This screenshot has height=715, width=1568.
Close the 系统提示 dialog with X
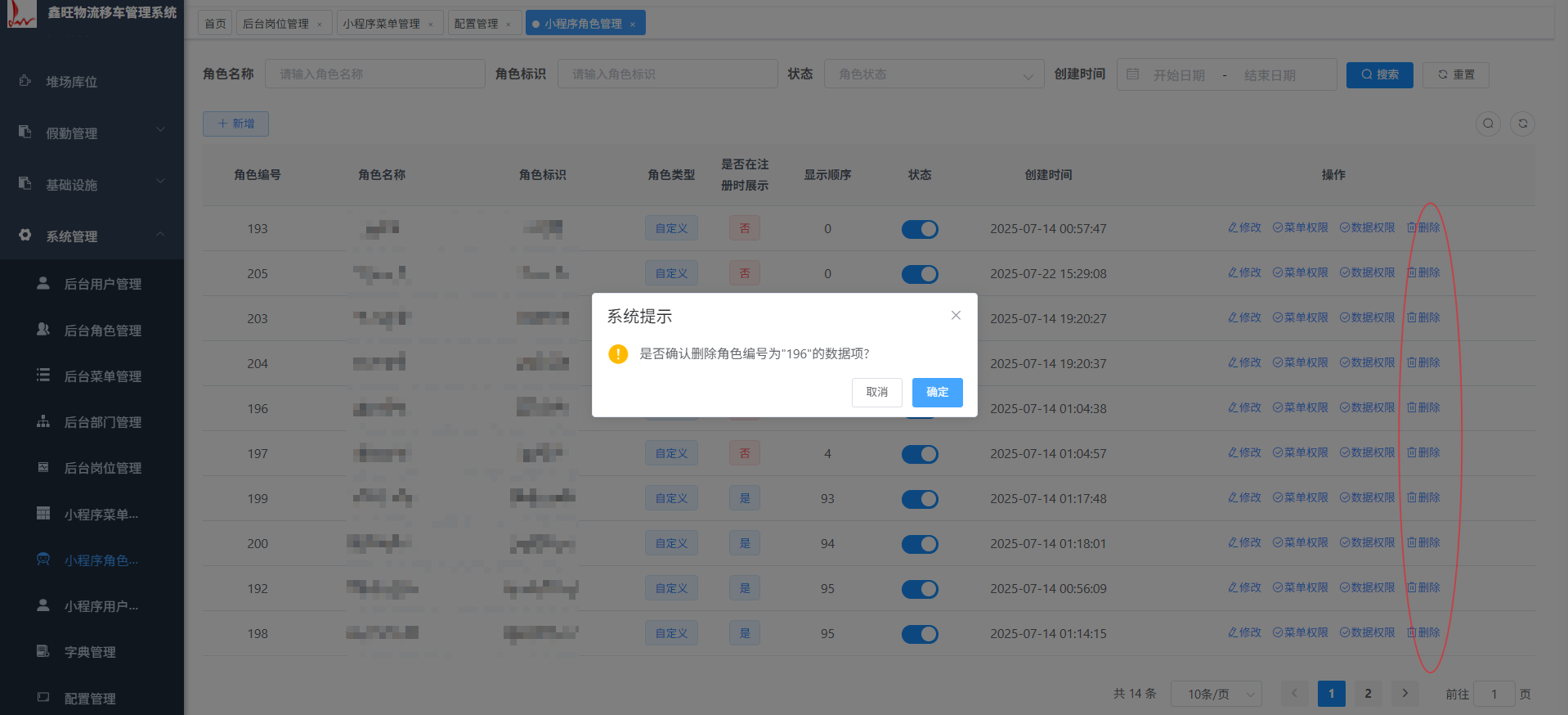956,315
